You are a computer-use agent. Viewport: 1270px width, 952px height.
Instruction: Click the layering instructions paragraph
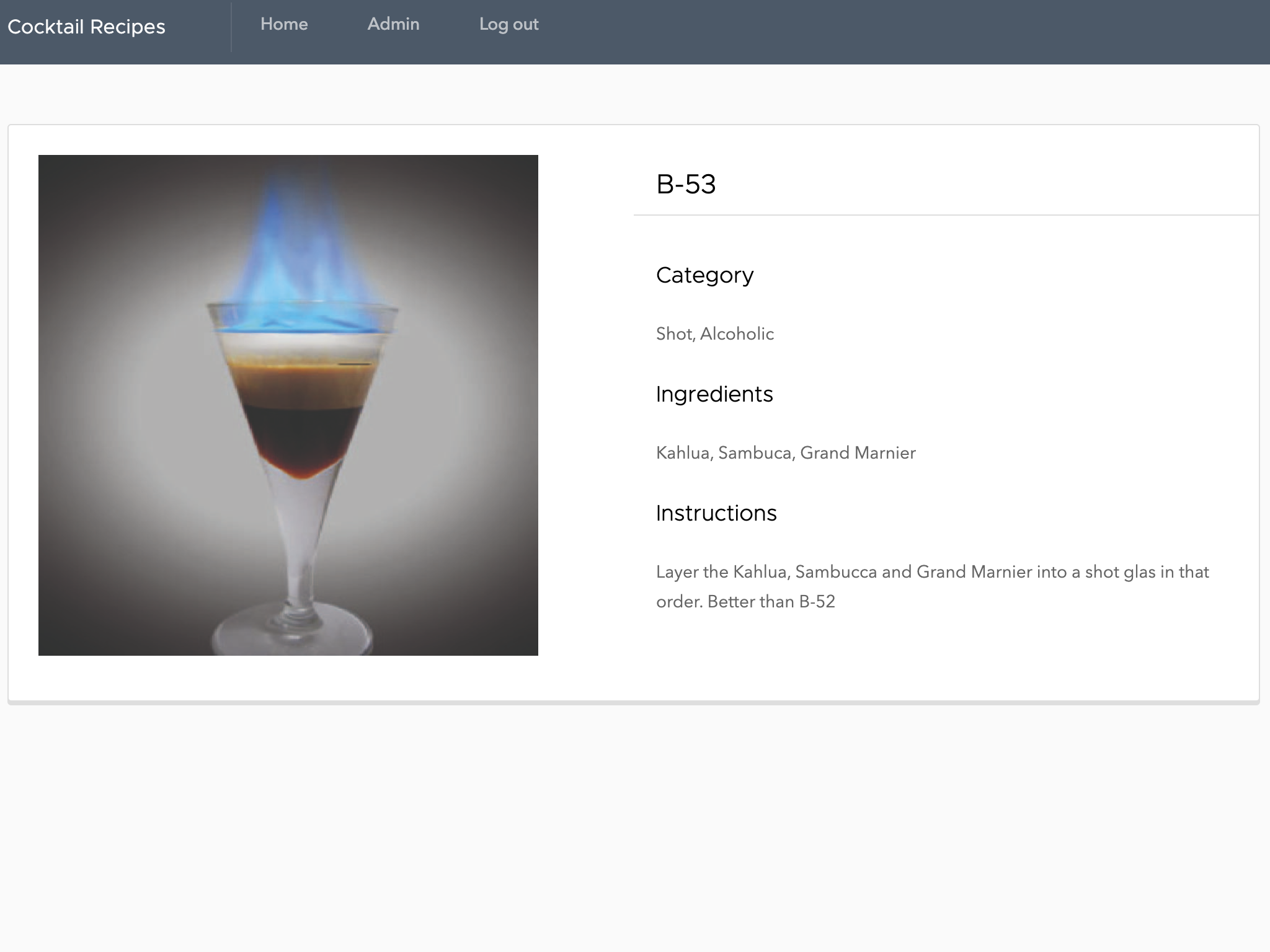point(931,572)
